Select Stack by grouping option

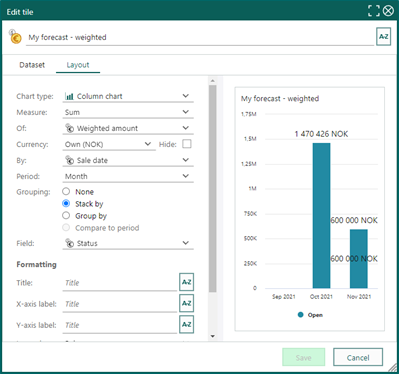click(66, 203)
